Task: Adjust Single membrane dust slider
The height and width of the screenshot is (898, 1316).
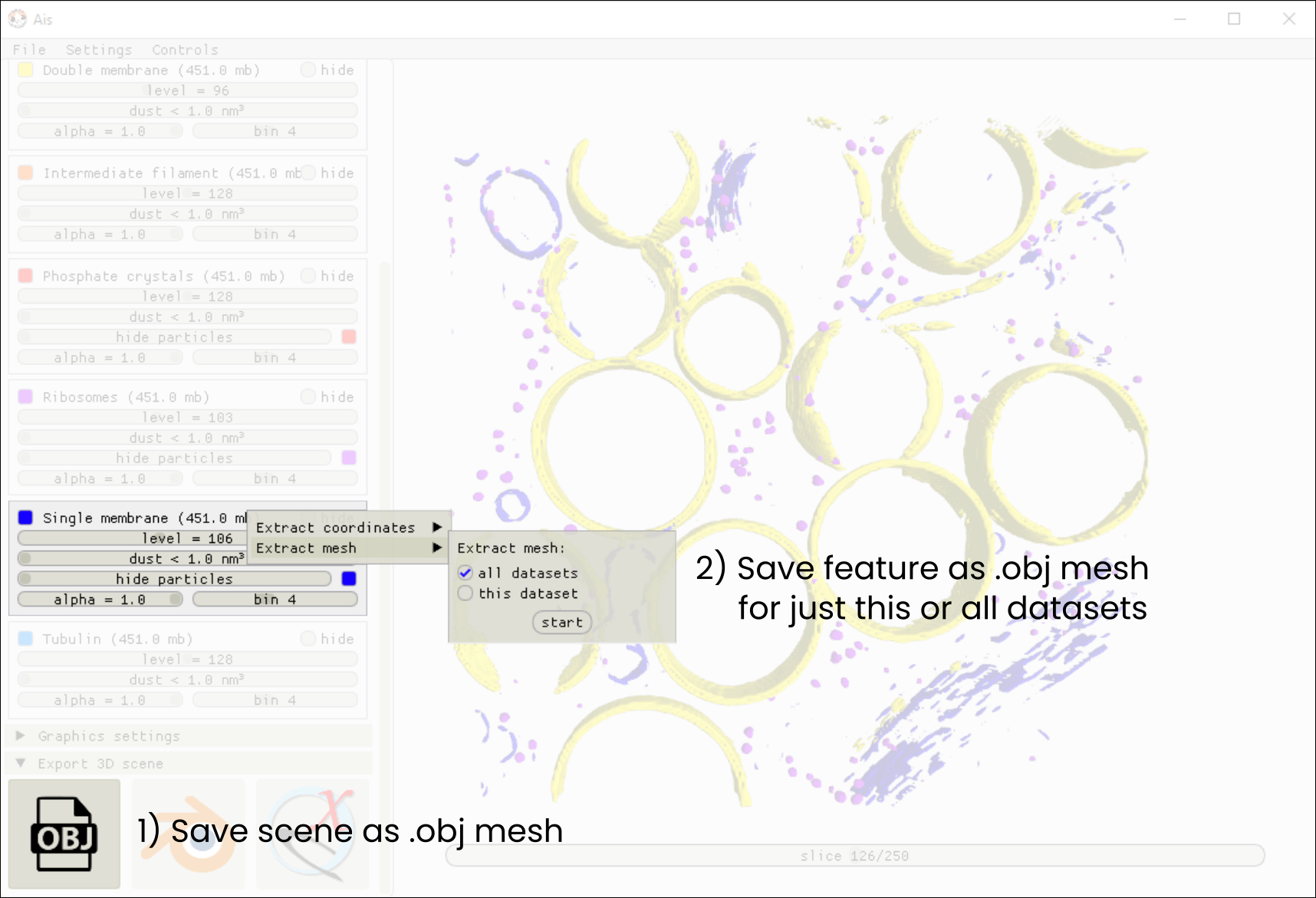Action: [x=132, y=558]
